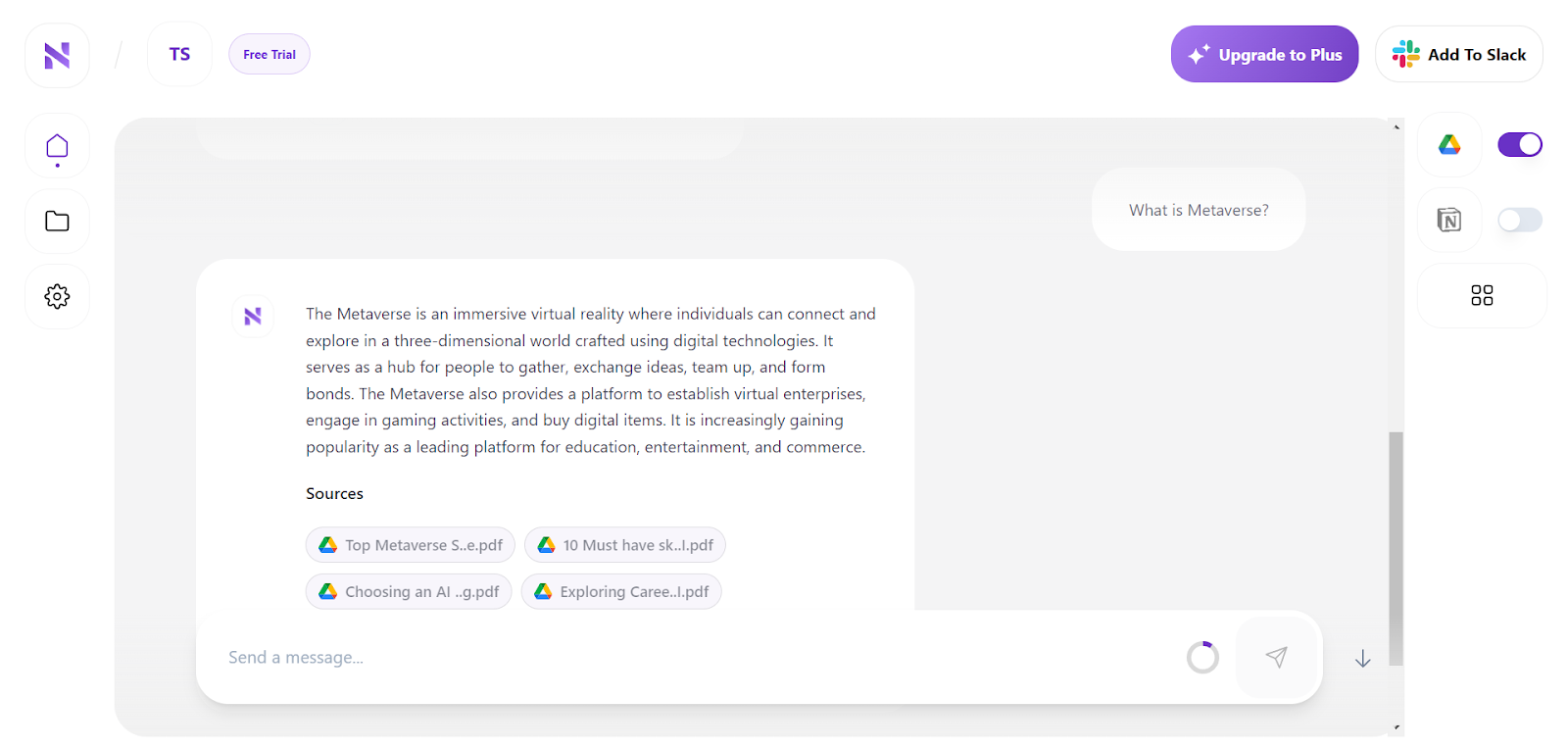Click the Free Trial badge
The width and height of the screenshot is (1568, 749).
coord(269,55)
